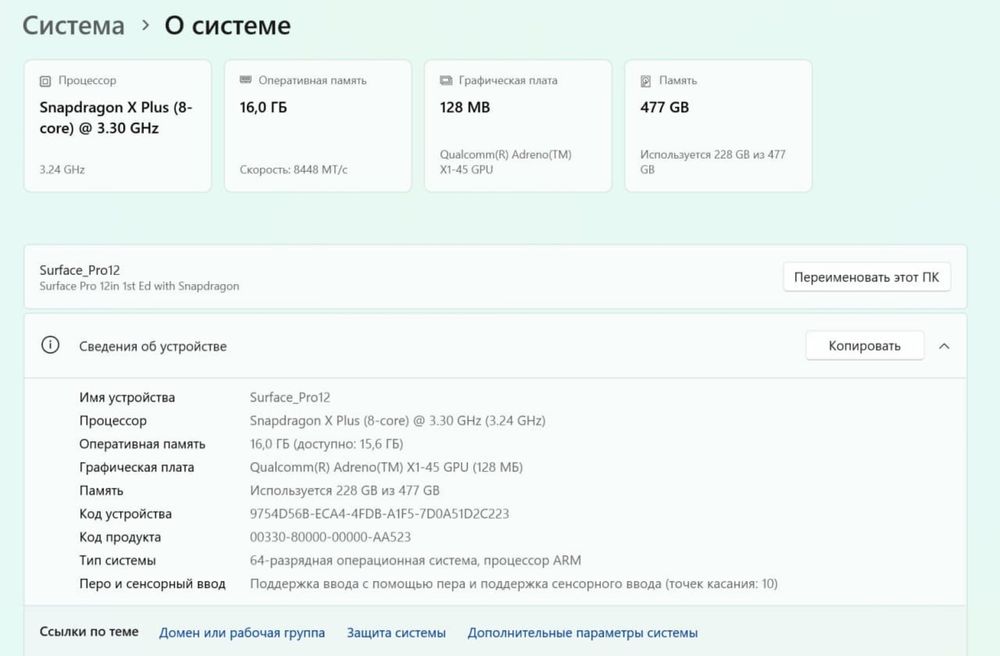Select the Процессор card with Snapdragon X Plus

pos(117,126)
